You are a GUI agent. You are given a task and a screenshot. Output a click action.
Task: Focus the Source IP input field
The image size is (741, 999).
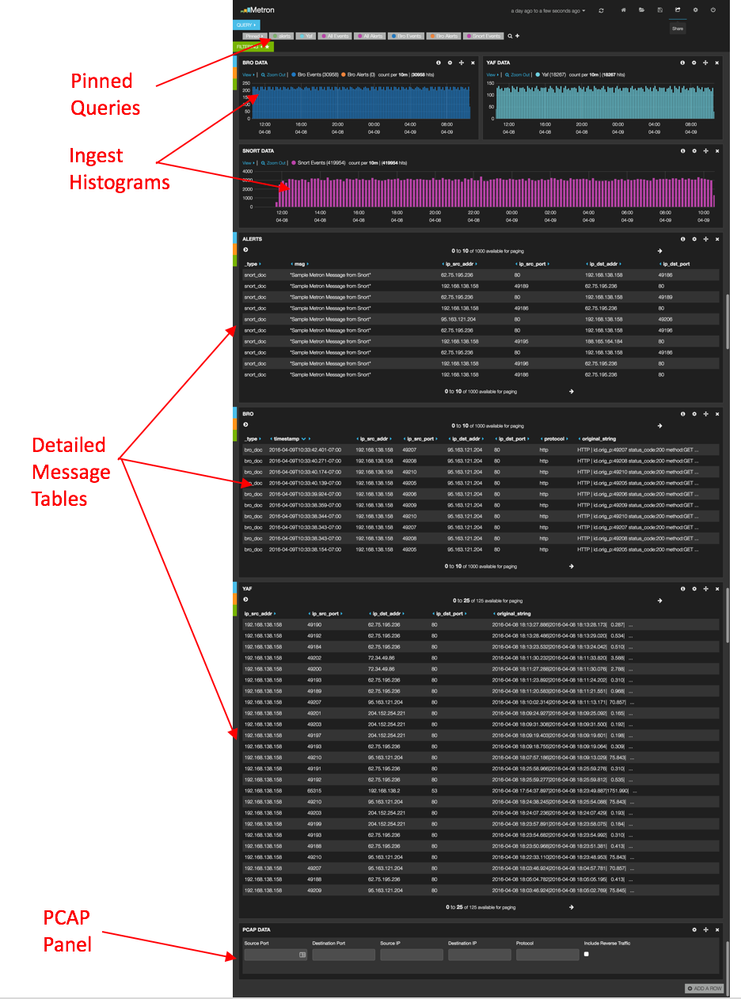coord(412,954)
